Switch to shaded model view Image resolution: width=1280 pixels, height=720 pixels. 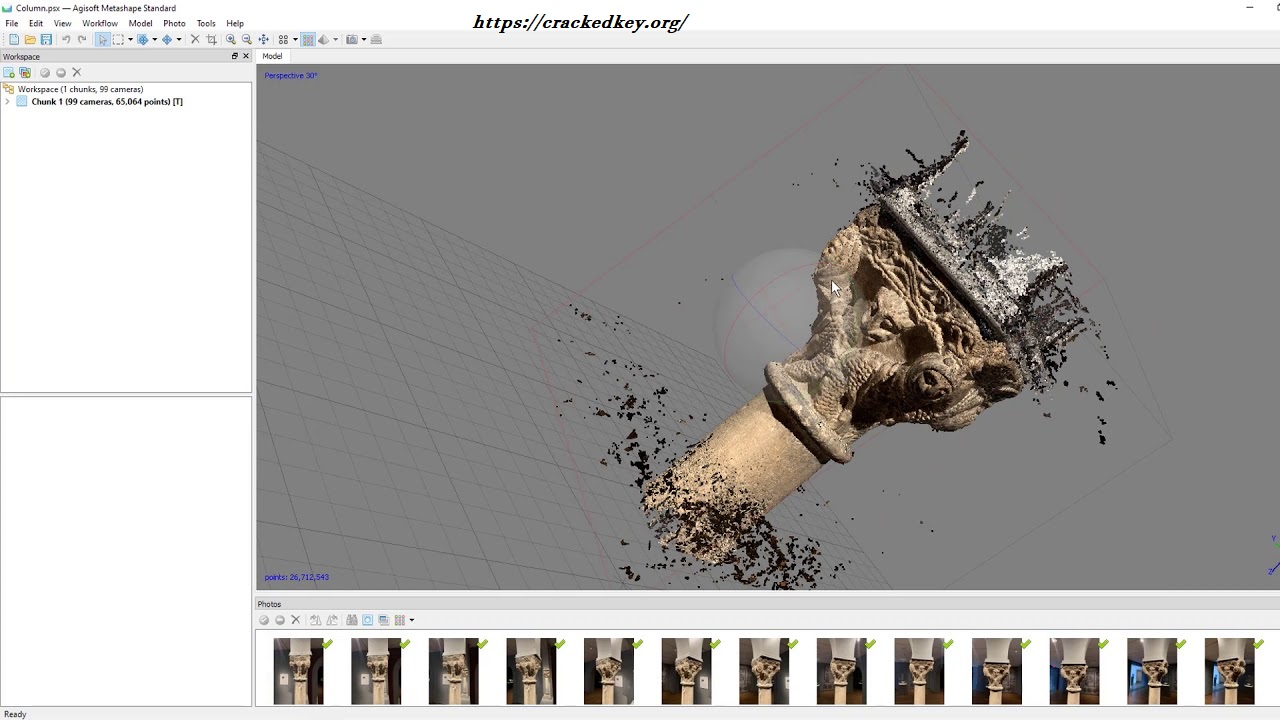click(323, 39)
